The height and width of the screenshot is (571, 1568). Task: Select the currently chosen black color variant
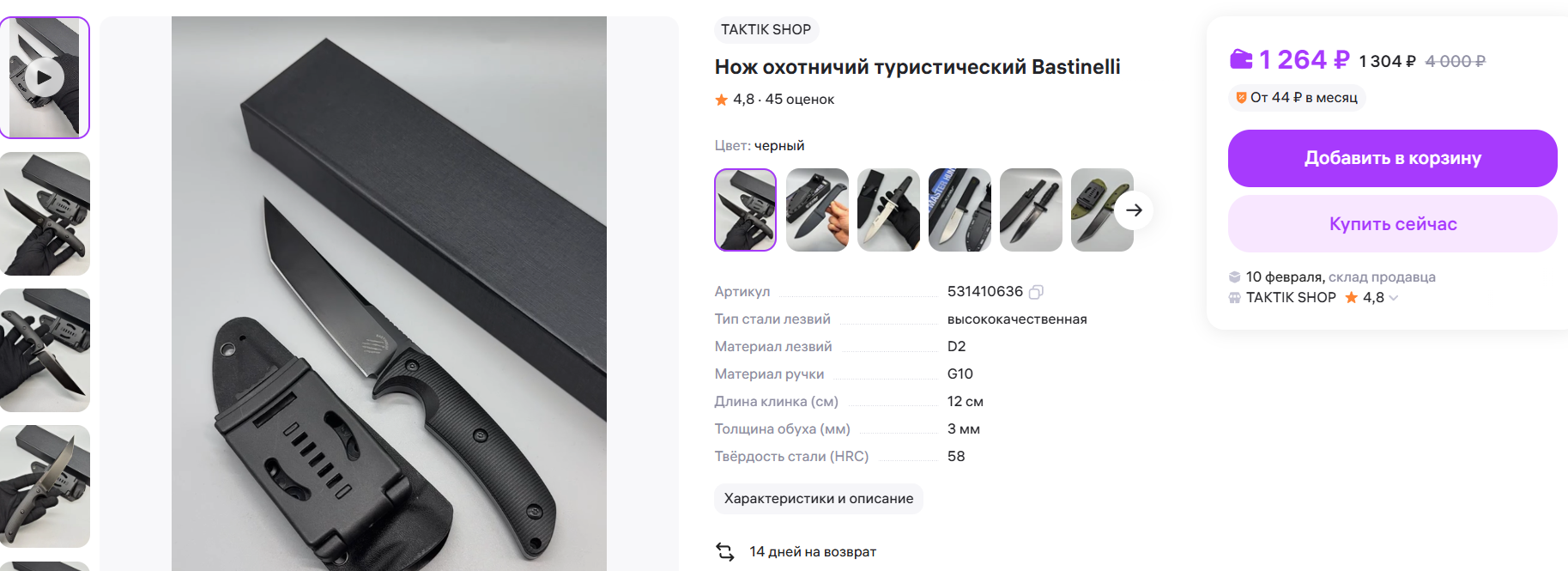tap(746, 210)
